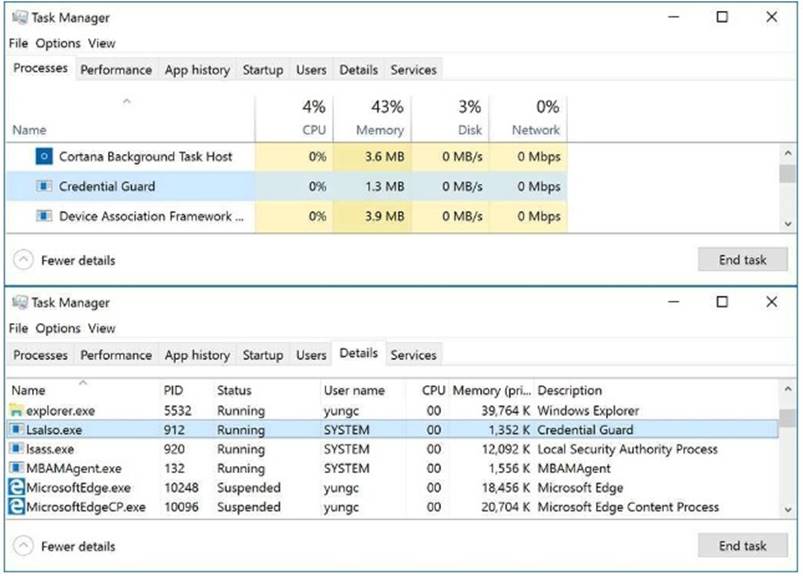Collapse the lower Task Manager with Fewer details

coord(65,546)
